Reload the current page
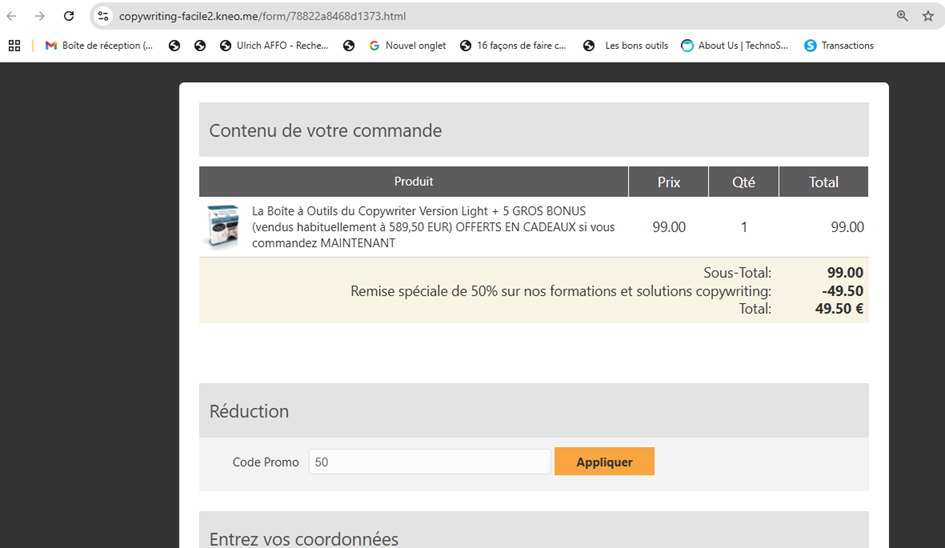The height and width of the screenshot is (548, 945). (x=68, y=16)
